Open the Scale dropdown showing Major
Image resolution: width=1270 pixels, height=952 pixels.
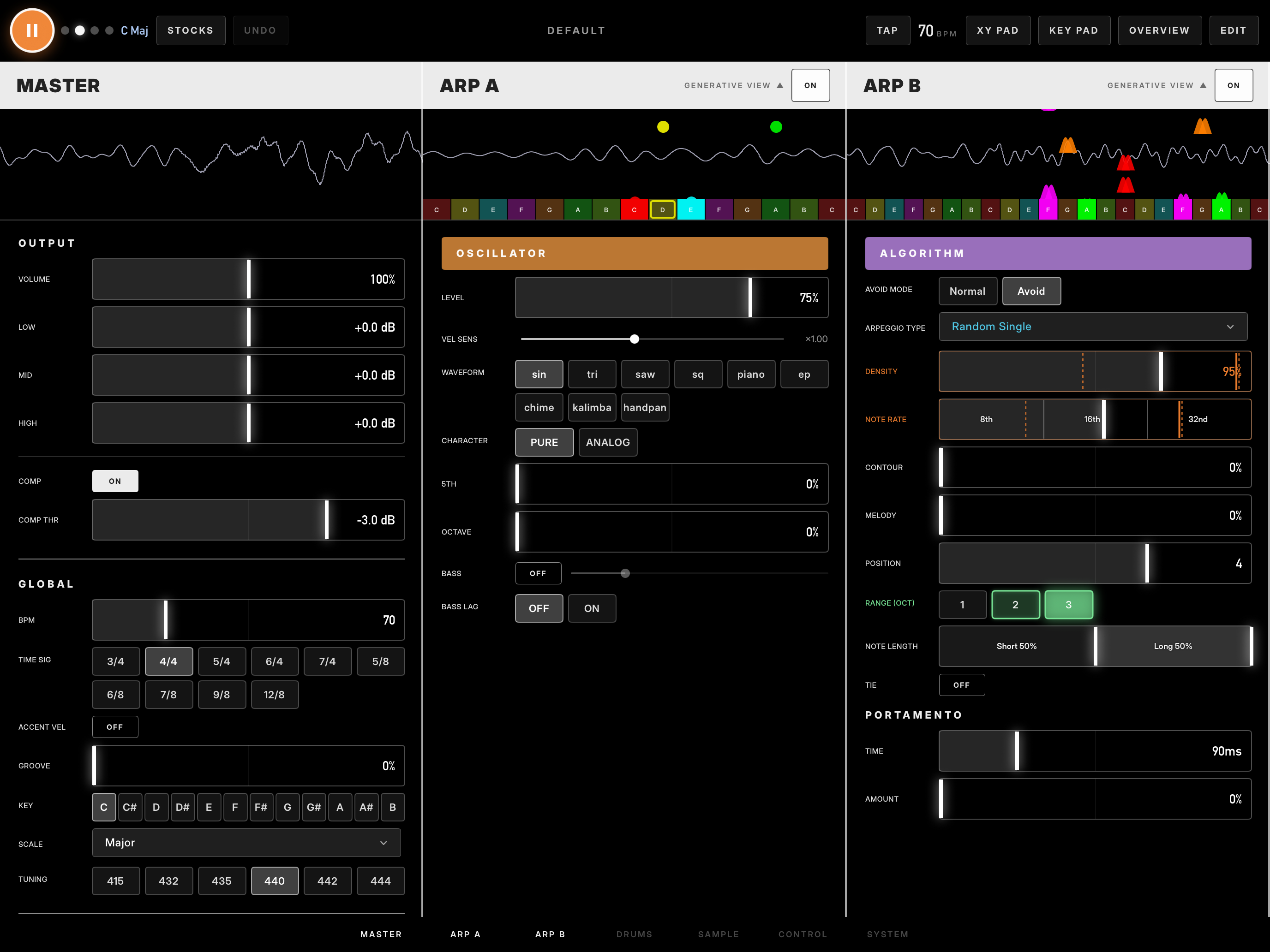pyautogui.click(x=246, y=842)
